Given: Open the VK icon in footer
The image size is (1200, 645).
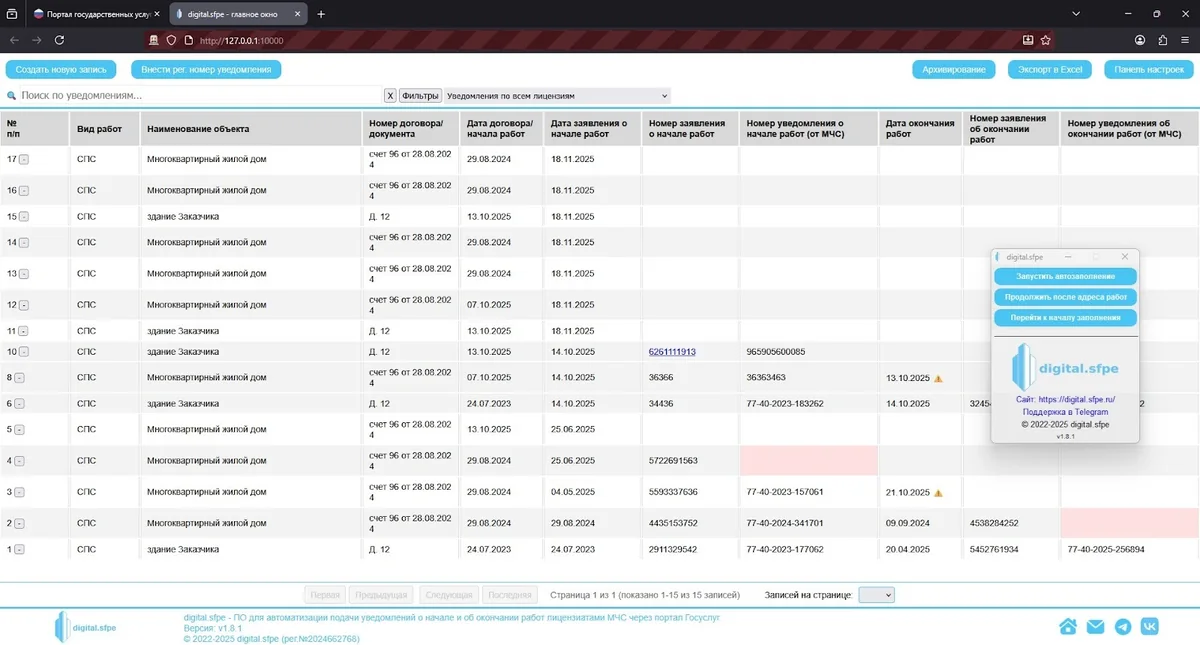Looking at the screenshot, I should [x=1150, y=626].
